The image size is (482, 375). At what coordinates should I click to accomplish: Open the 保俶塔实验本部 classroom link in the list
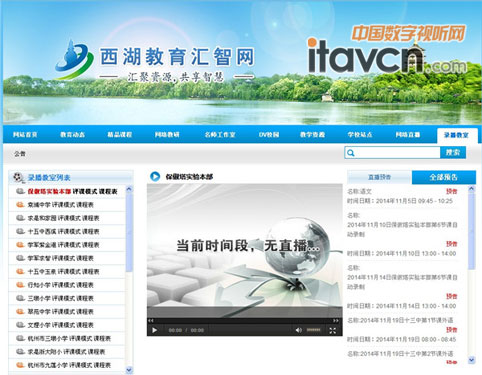pos(49,192)
